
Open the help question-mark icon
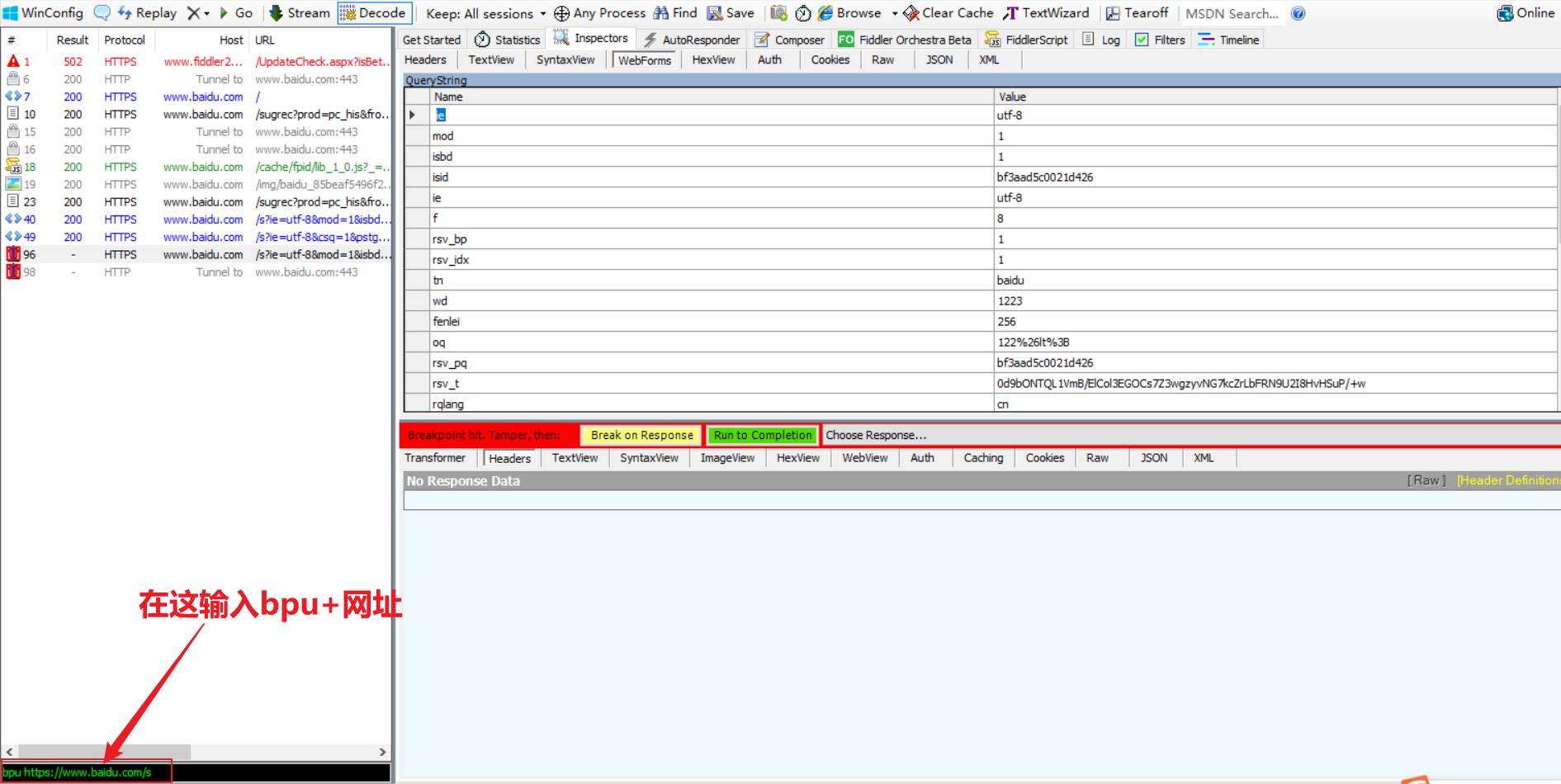[x=1298, y=13]
